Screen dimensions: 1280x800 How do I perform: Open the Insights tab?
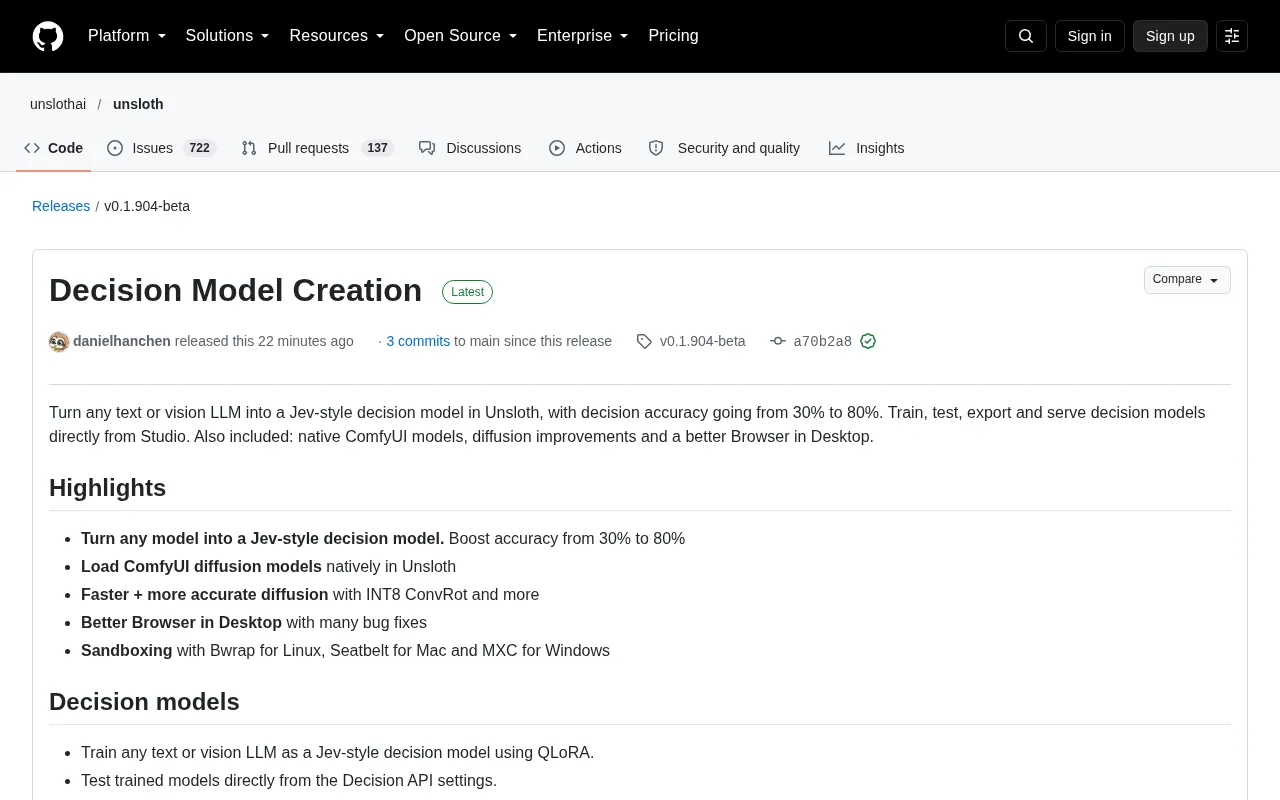click(866, 148)
